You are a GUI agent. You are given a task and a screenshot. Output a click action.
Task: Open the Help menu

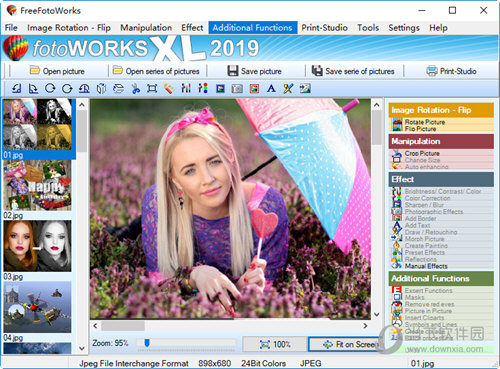438,28
